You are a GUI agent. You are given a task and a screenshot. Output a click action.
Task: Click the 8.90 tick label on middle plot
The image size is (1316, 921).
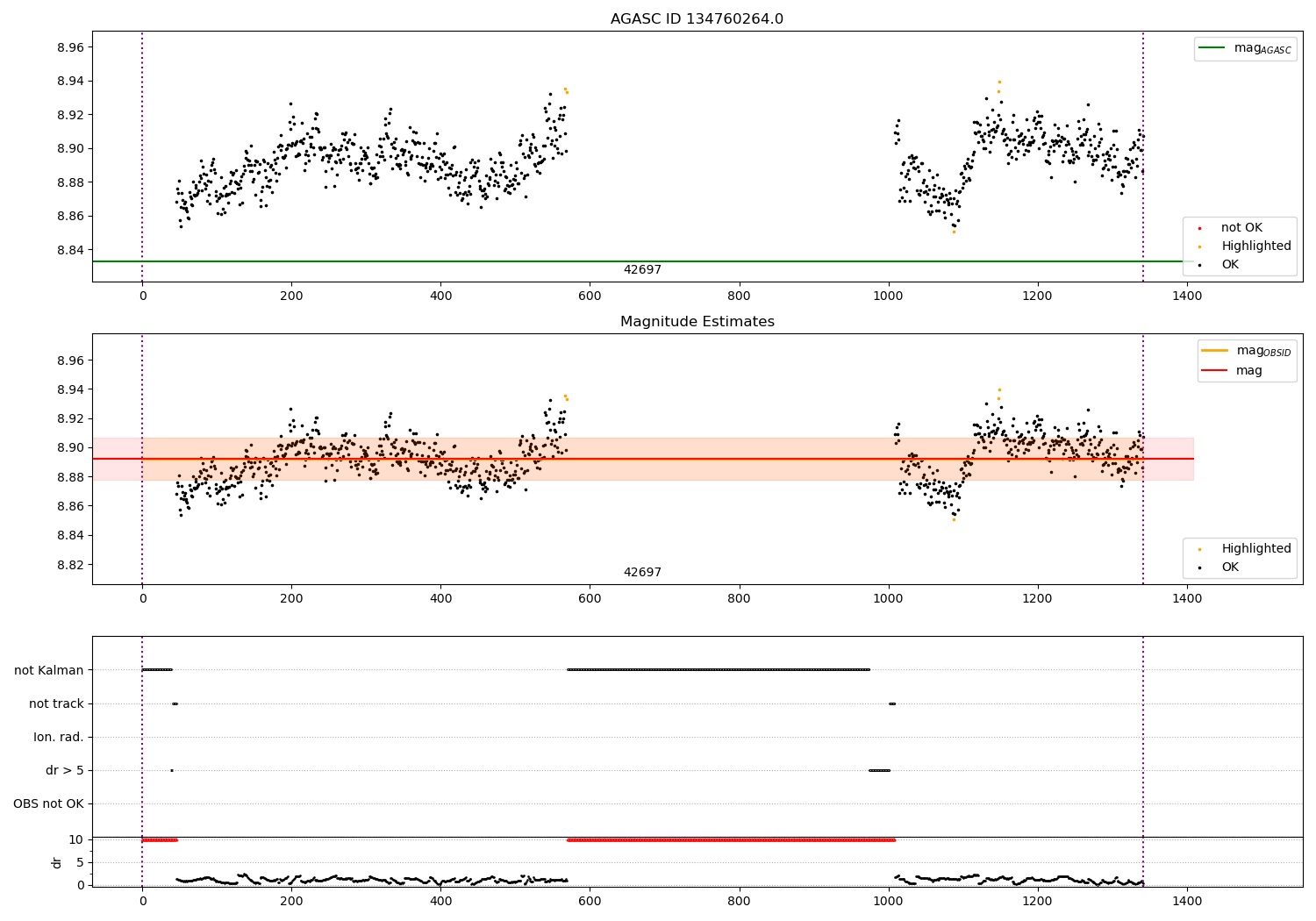tap(69, 448)
